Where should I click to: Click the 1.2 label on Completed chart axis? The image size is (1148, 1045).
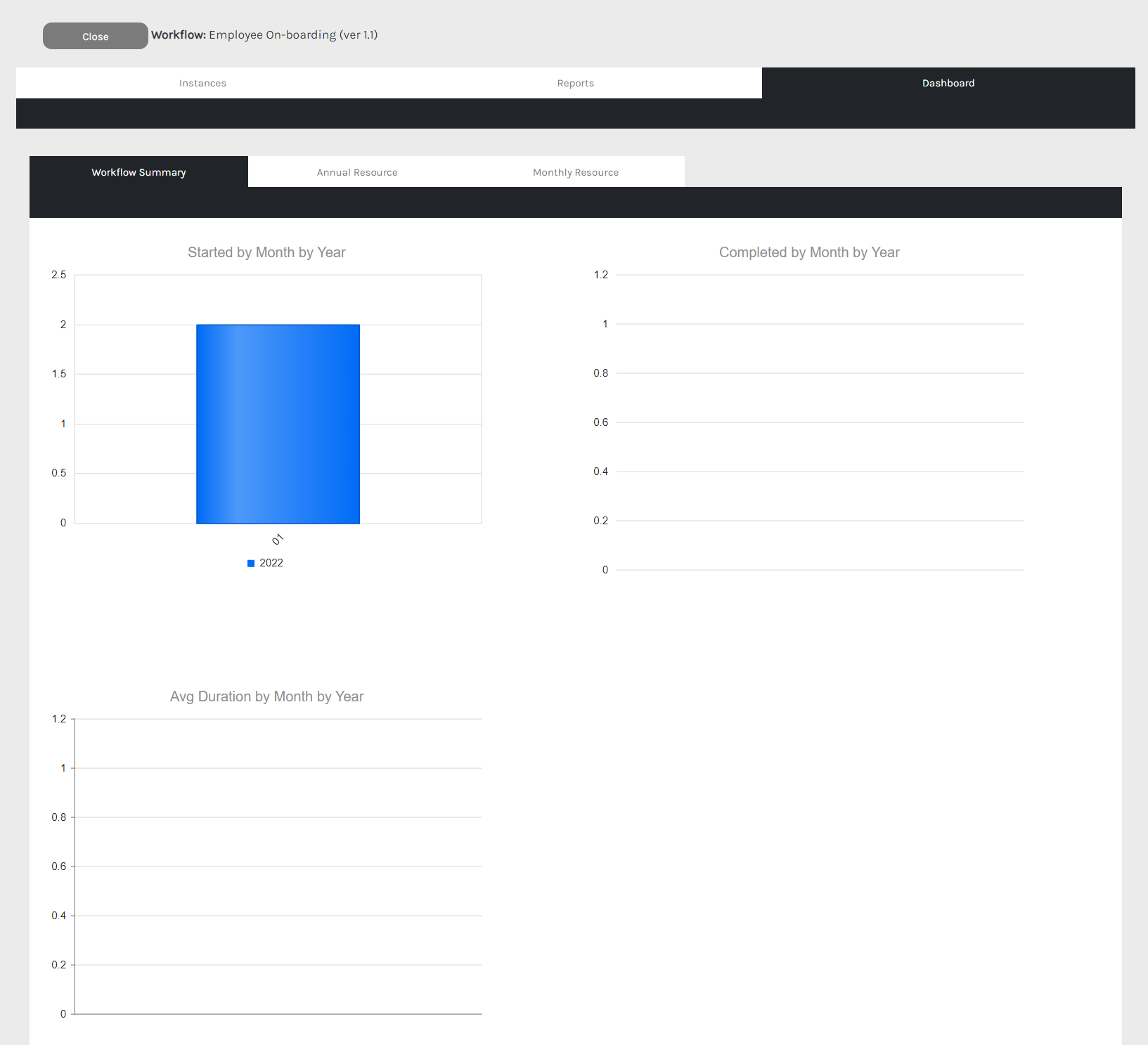pyautogui.click(x=601, y=275)
